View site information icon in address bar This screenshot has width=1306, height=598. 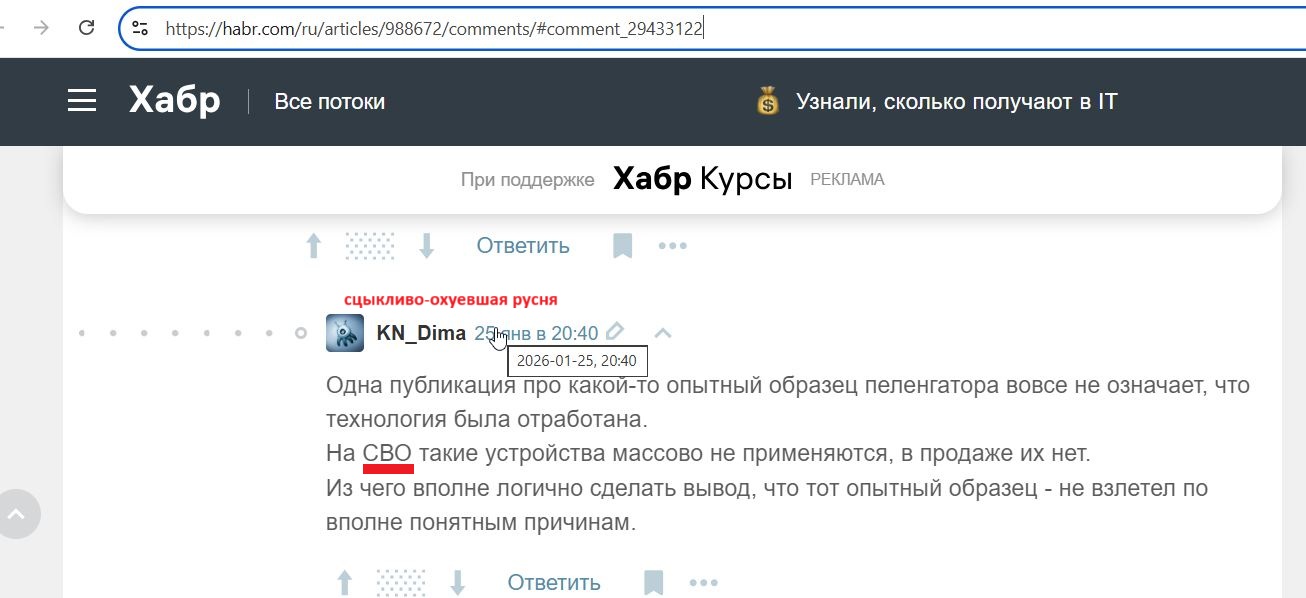tap(140, 28)
